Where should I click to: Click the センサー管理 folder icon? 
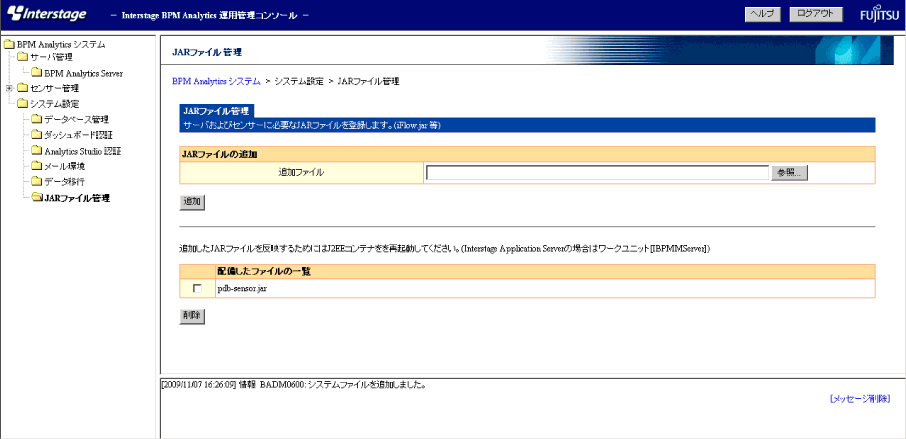[22, 88]
